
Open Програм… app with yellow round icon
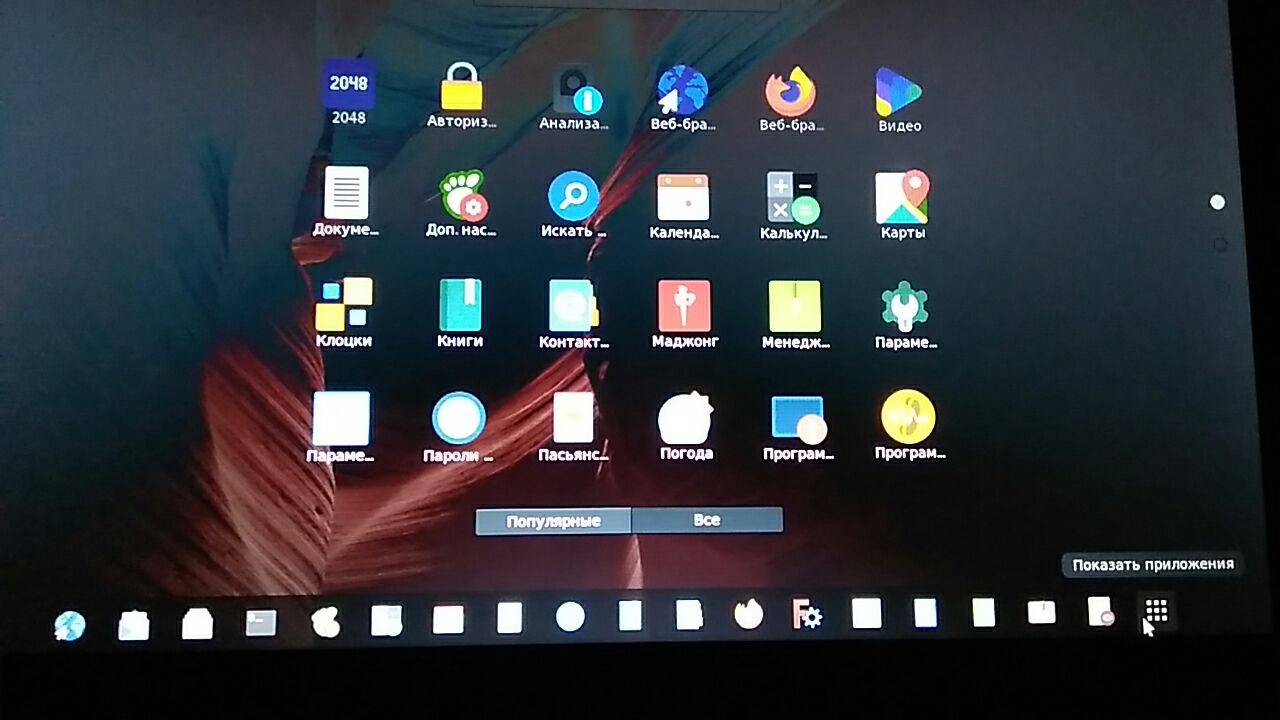[x=909, y=425]
